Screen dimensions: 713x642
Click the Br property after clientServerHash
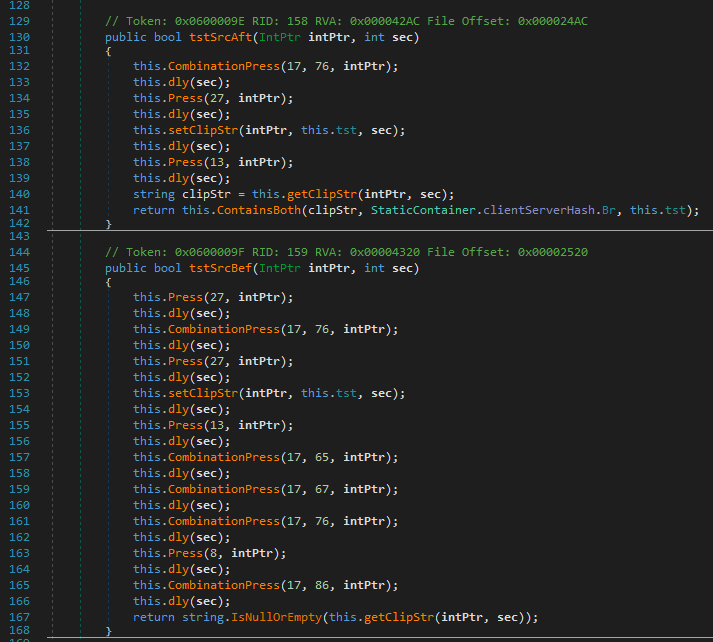609,210
